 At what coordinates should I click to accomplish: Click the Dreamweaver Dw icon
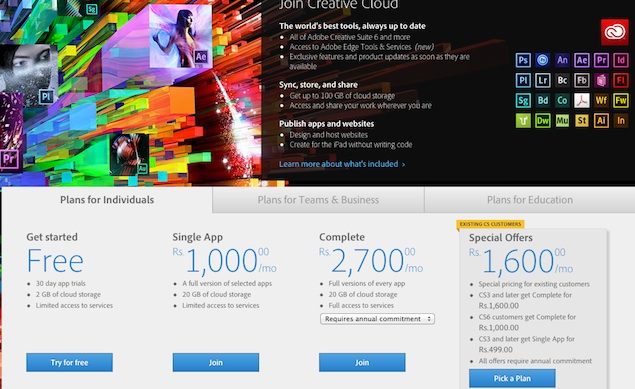point(542,120)
